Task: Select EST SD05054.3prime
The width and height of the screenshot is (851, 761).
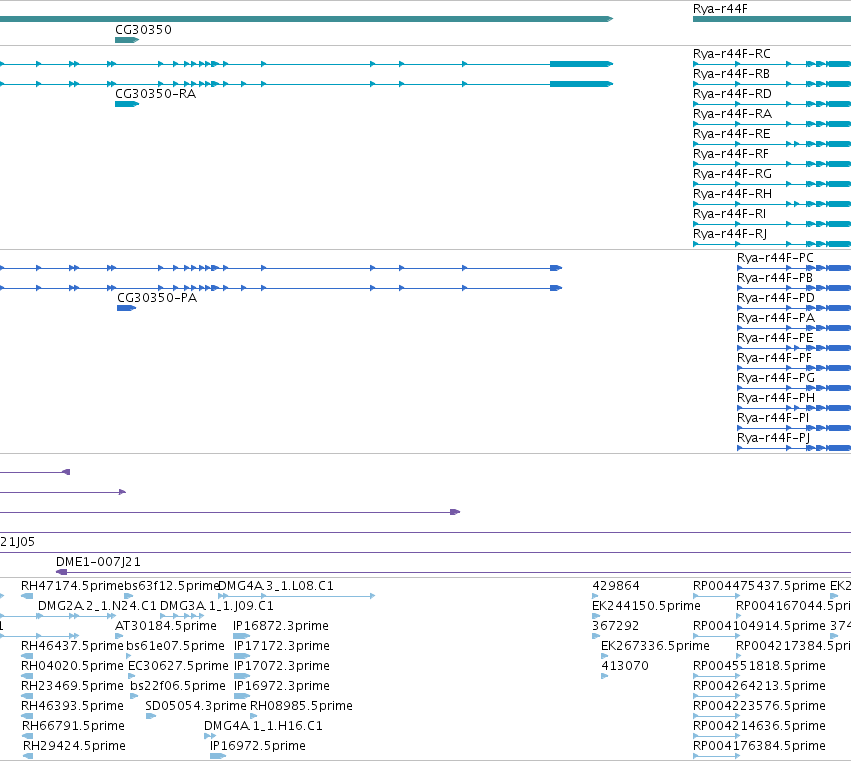Action: pos(196,707)
